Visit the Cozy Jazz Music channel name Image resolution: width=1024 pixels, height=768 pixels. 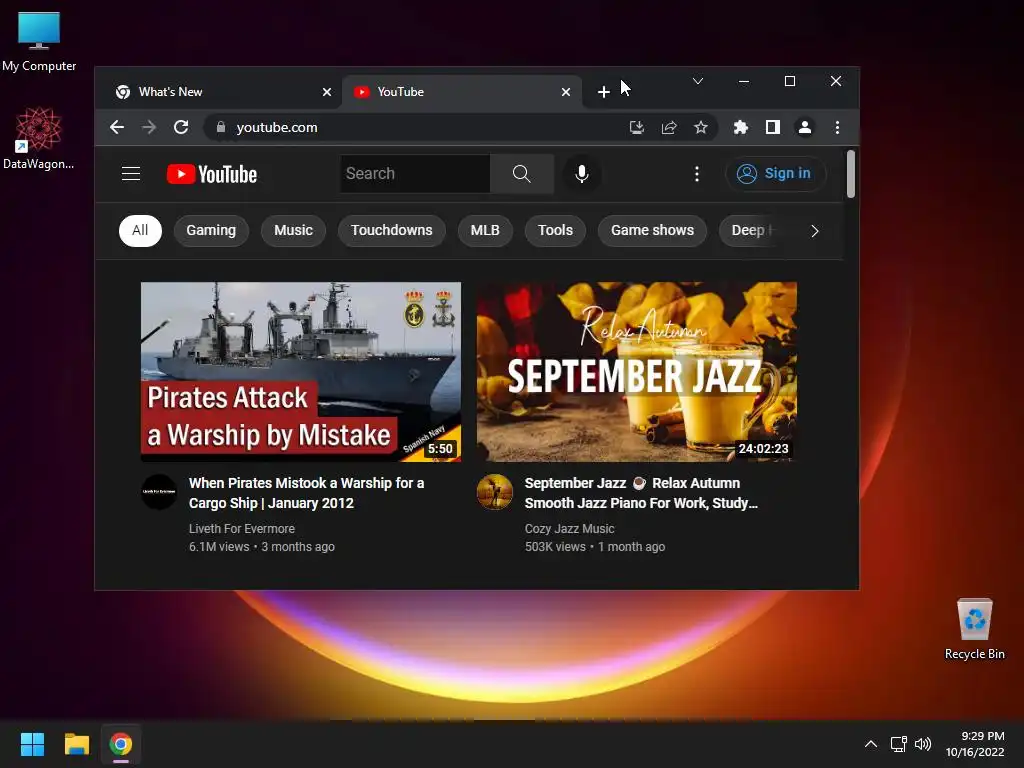tap(569, 529)
